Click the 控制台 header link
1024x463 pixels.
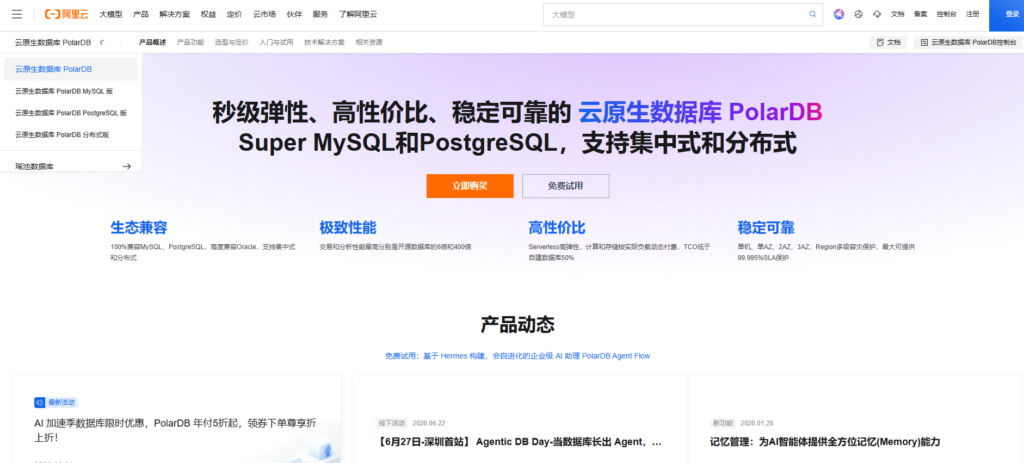[x=946, y=14]
